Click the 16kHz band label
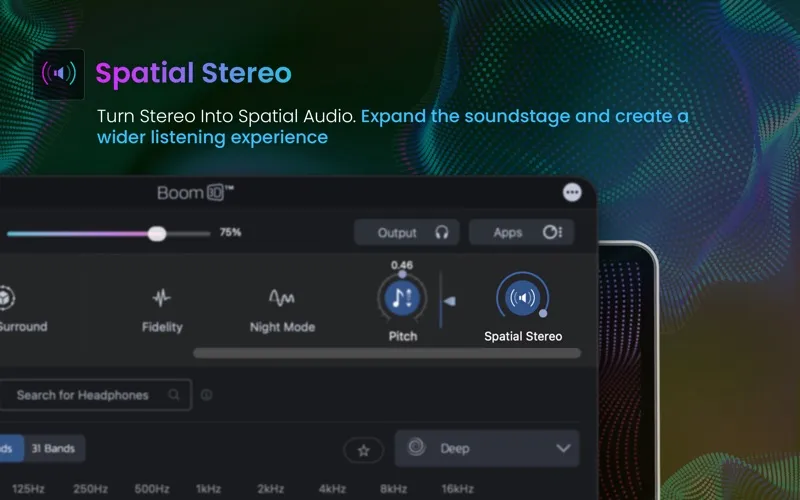 coord(458,489)
